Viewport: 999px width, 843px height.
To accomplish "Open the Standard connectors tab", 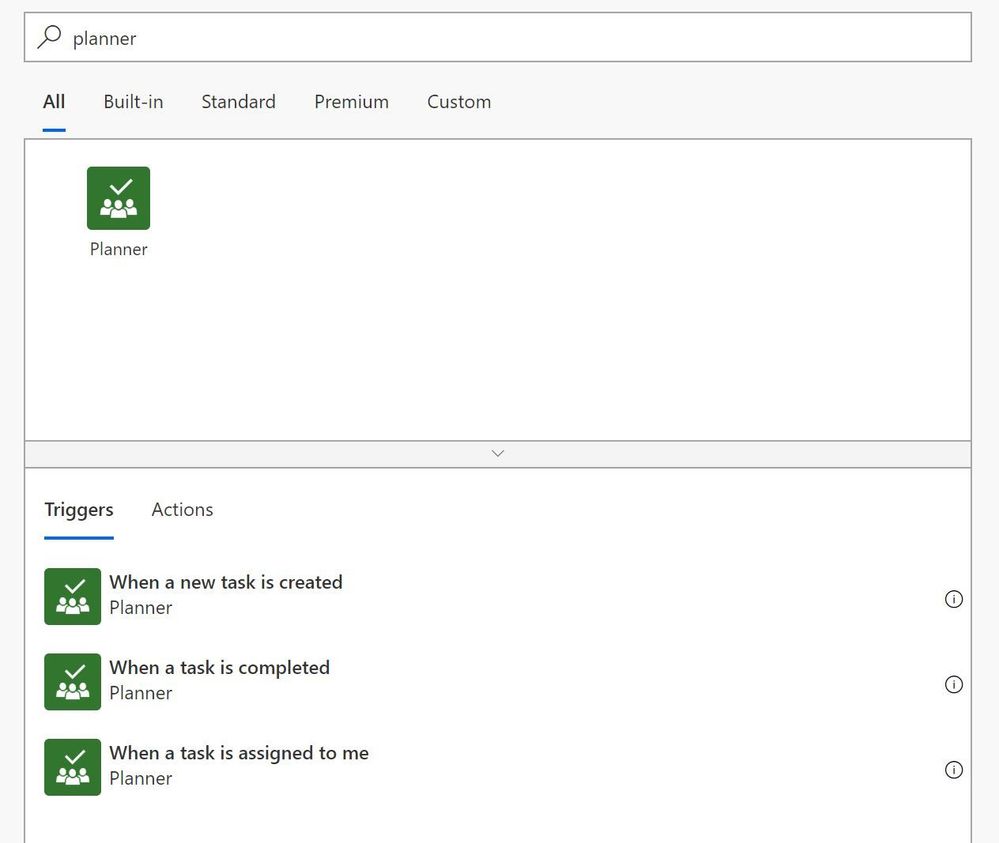I will point(238,102).
